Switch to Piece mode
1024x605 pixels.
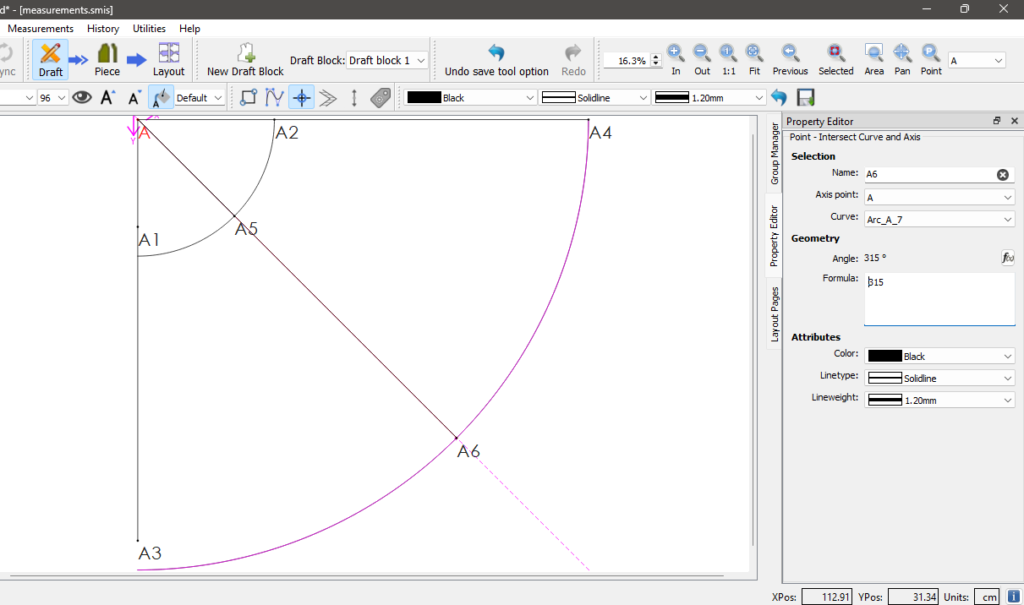point(107,59)
